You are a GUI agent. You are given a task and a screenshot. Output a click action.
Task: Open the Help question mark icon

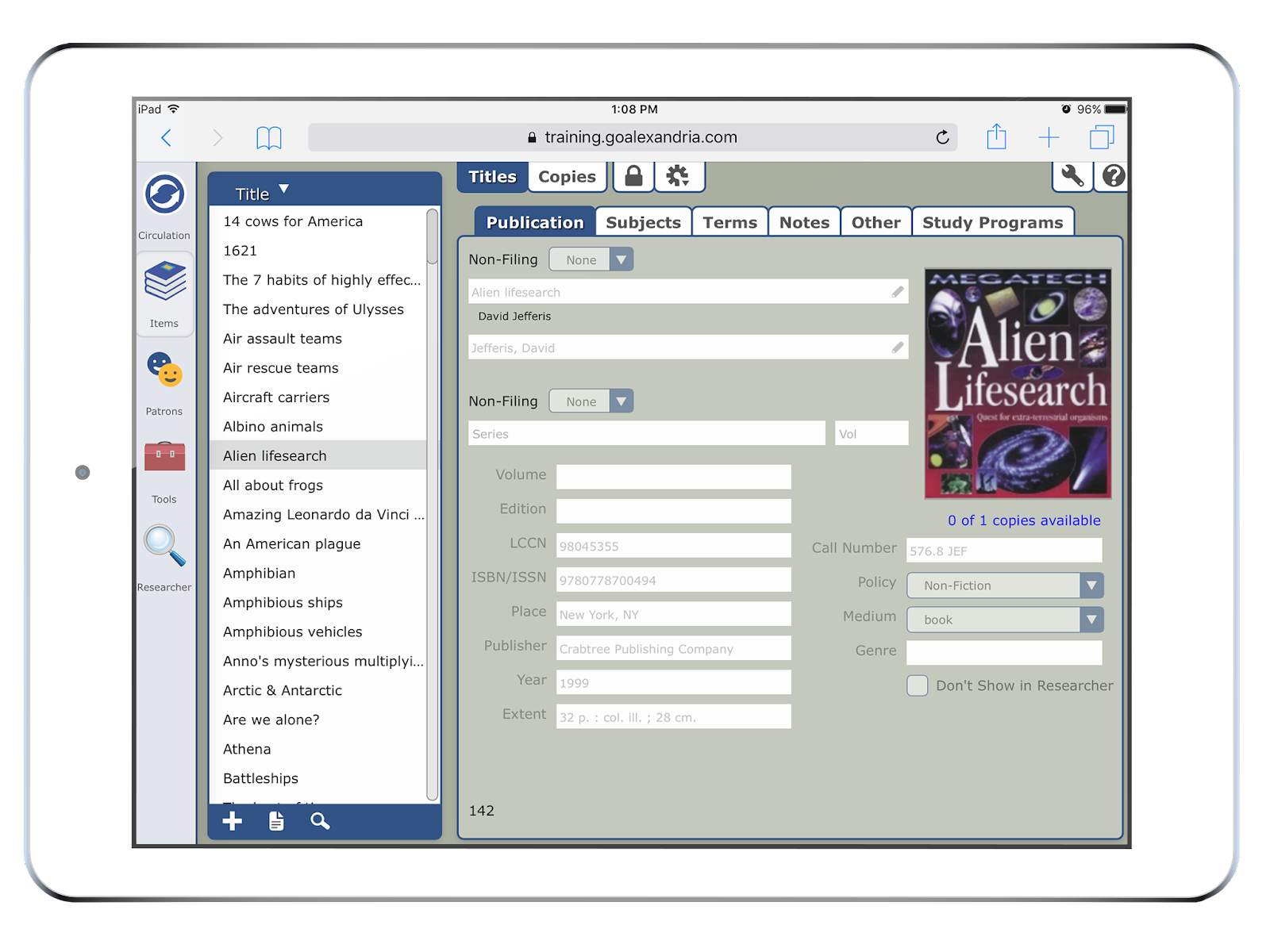(1111, 176)
